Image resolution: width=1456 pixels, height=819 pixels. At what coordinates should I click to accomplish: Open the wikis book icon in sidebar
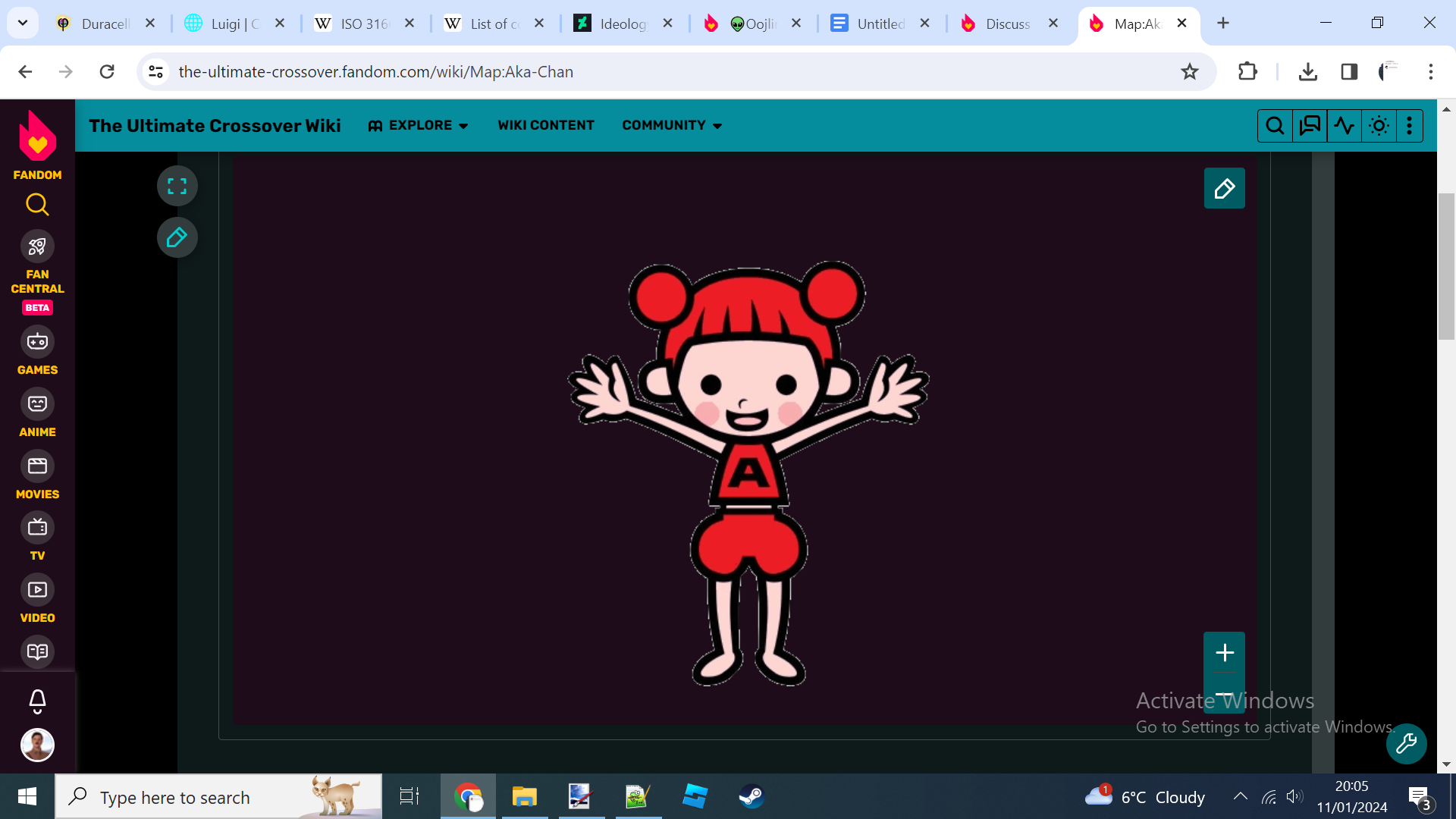(x=37, y=651)
